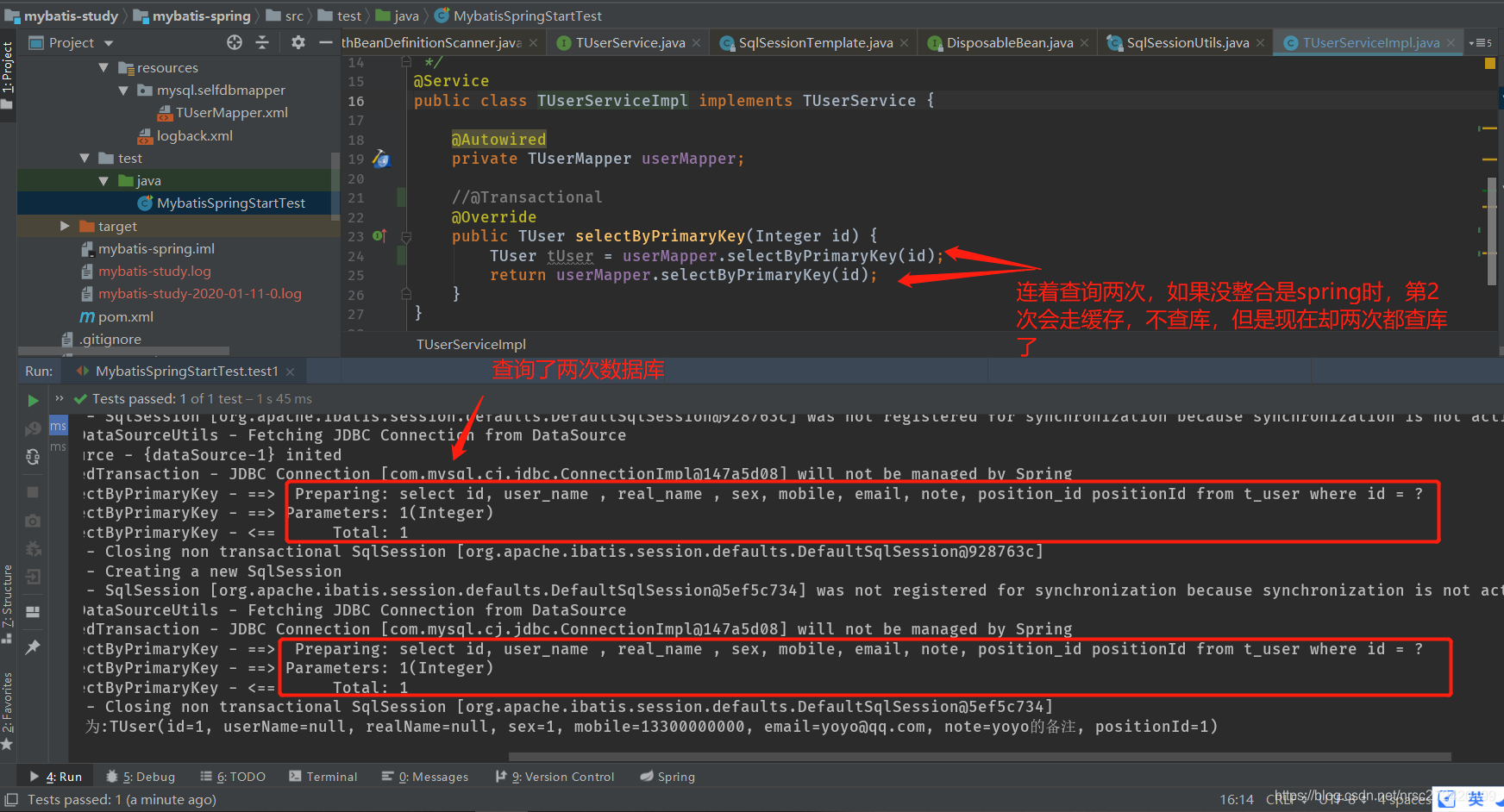
Task: Toggle the 2: Favorites side panel
Action: pos(8,711)
